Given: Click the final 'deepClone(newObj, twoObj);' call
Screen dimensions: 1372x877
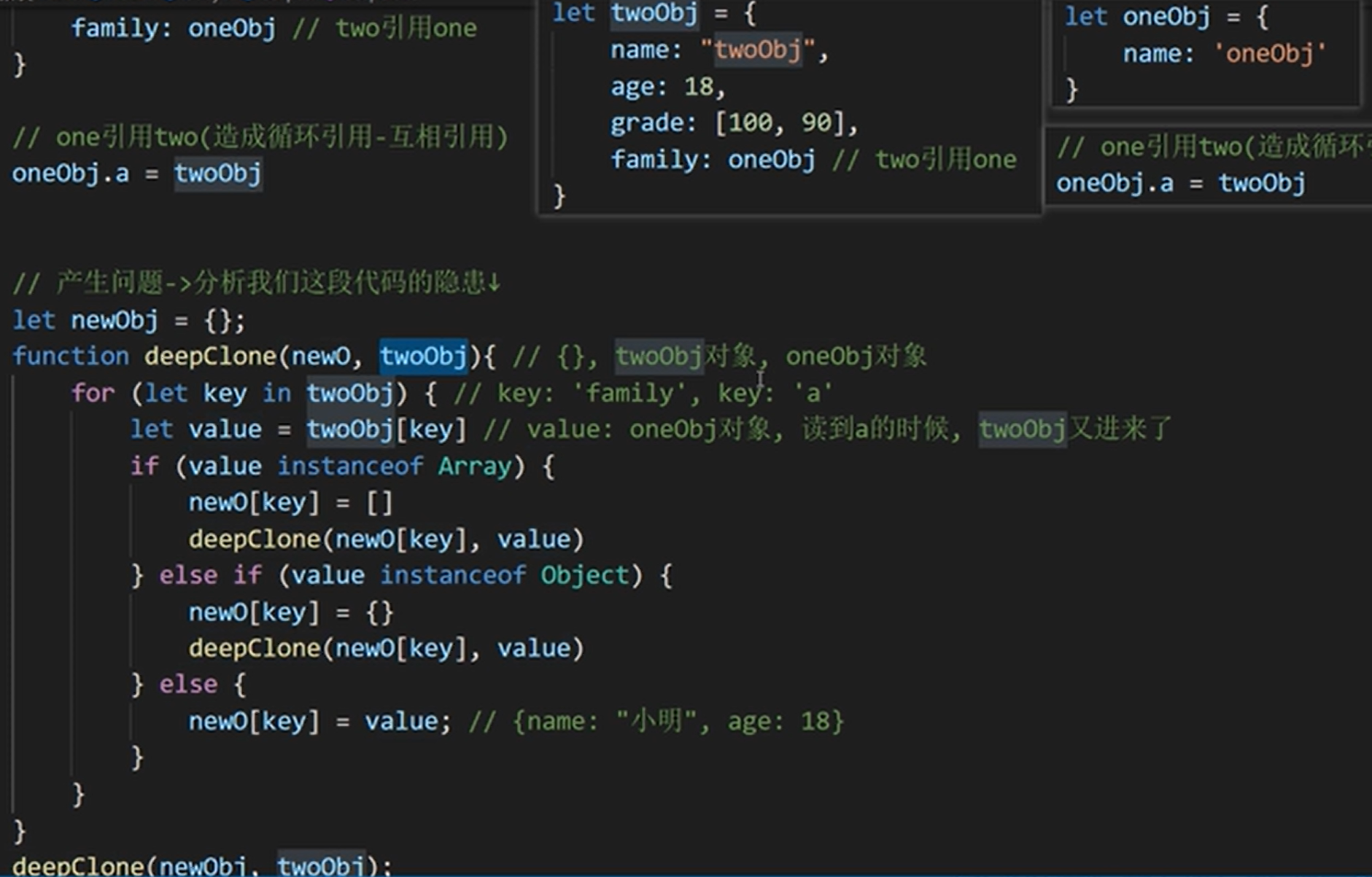Looking at the screenshot, I should (x=202, y=866).
